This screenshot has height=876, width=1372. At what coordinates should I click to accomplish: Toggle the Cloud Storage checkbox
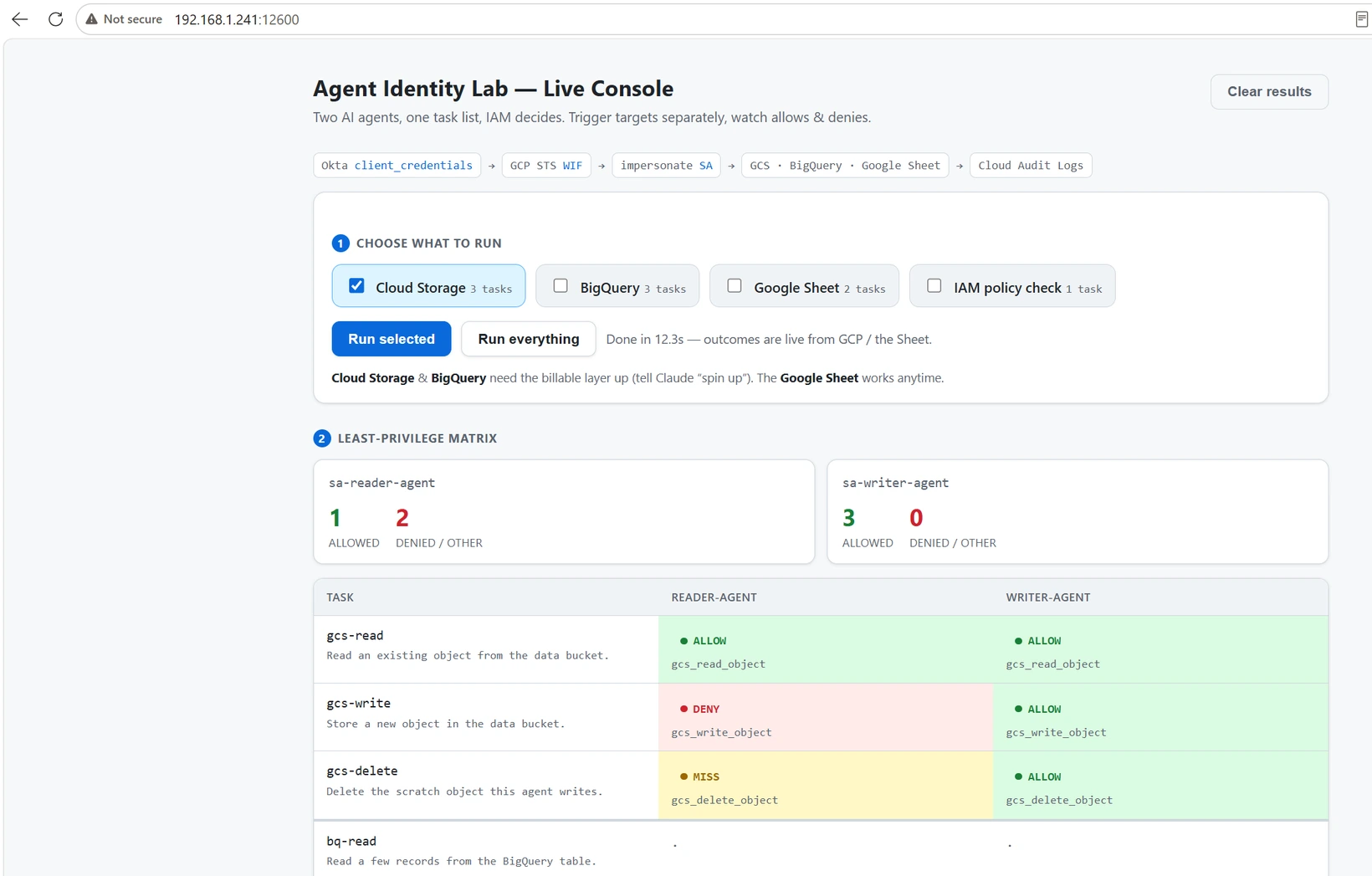point(356,286)
